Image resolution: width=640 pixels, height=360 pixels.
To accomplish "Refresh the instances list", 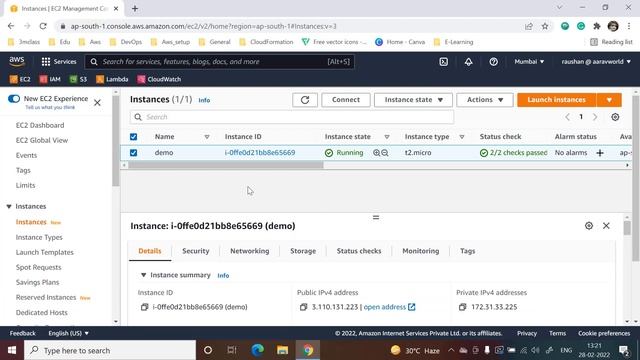I will tap(305, 100).
